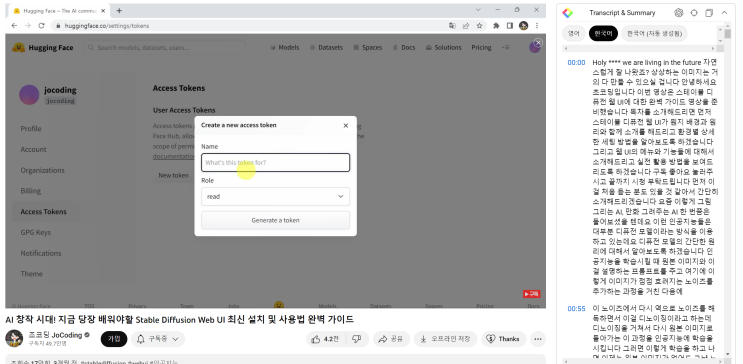Screen dimensions: 743x364
Task: Open a new Chrome tab with plus
Action: (119, 10)
